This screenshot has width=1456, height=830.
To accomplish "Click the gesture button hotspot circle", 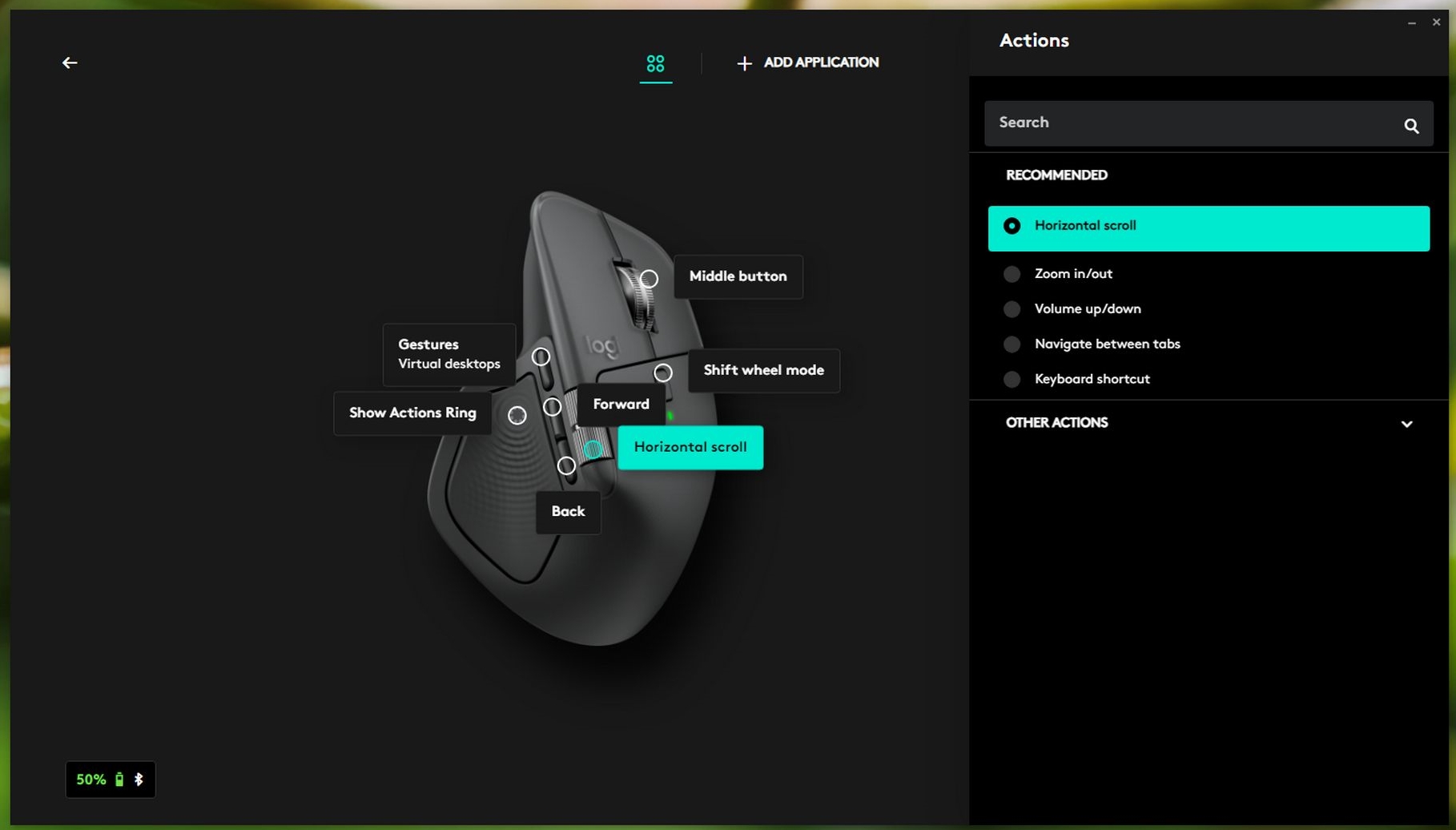I will pos(541,357).
